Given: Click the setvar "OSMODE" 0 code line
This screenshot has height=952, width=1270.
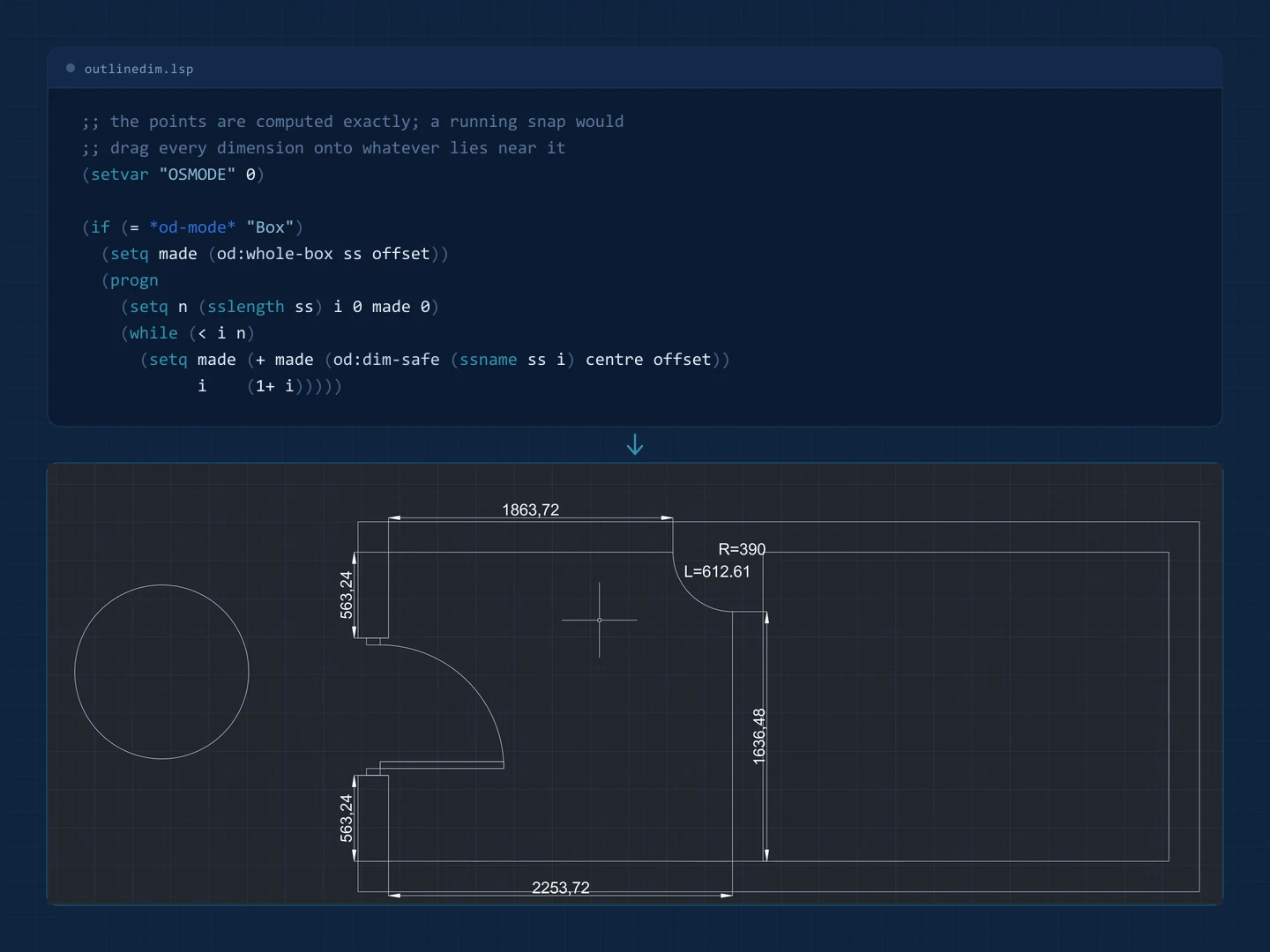Looking at the screenshot, I should (173, 175).
